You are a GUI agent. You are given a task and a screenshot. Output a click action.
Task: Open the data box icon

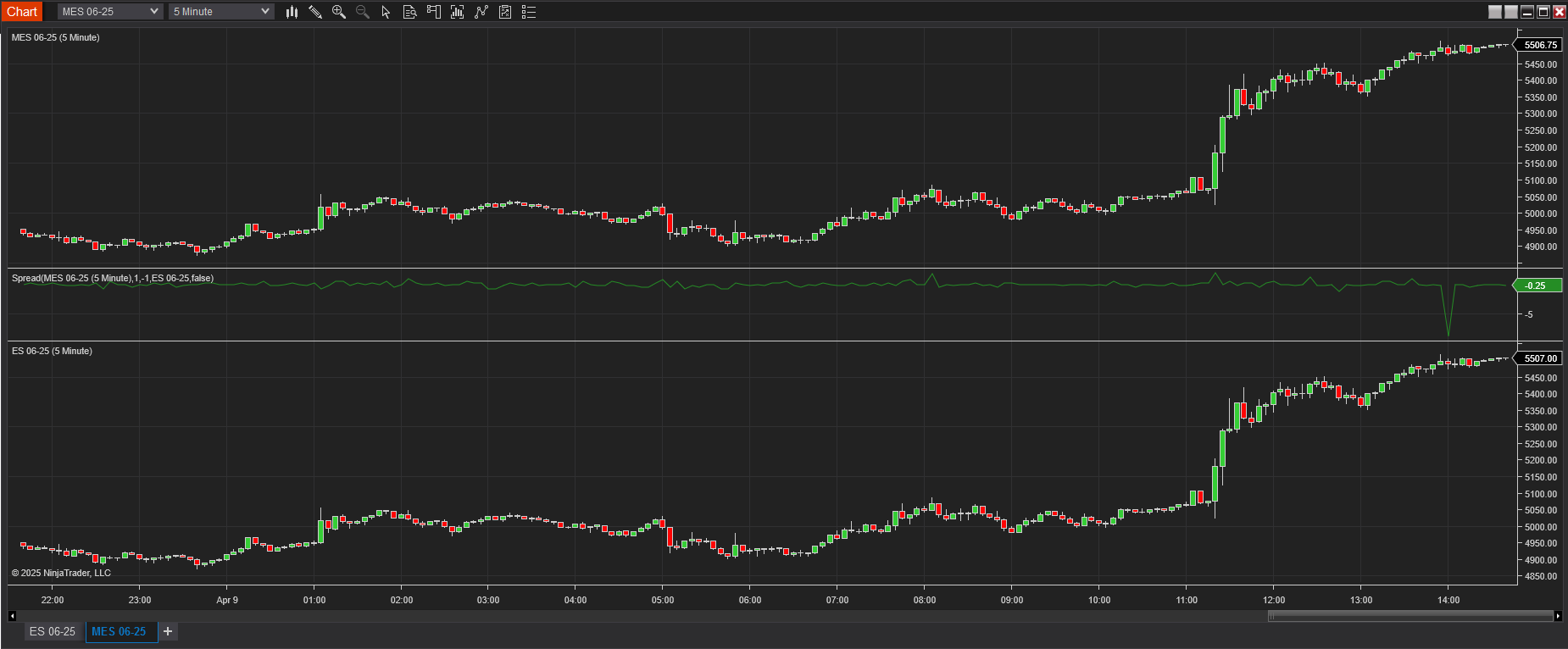point(409,12)
